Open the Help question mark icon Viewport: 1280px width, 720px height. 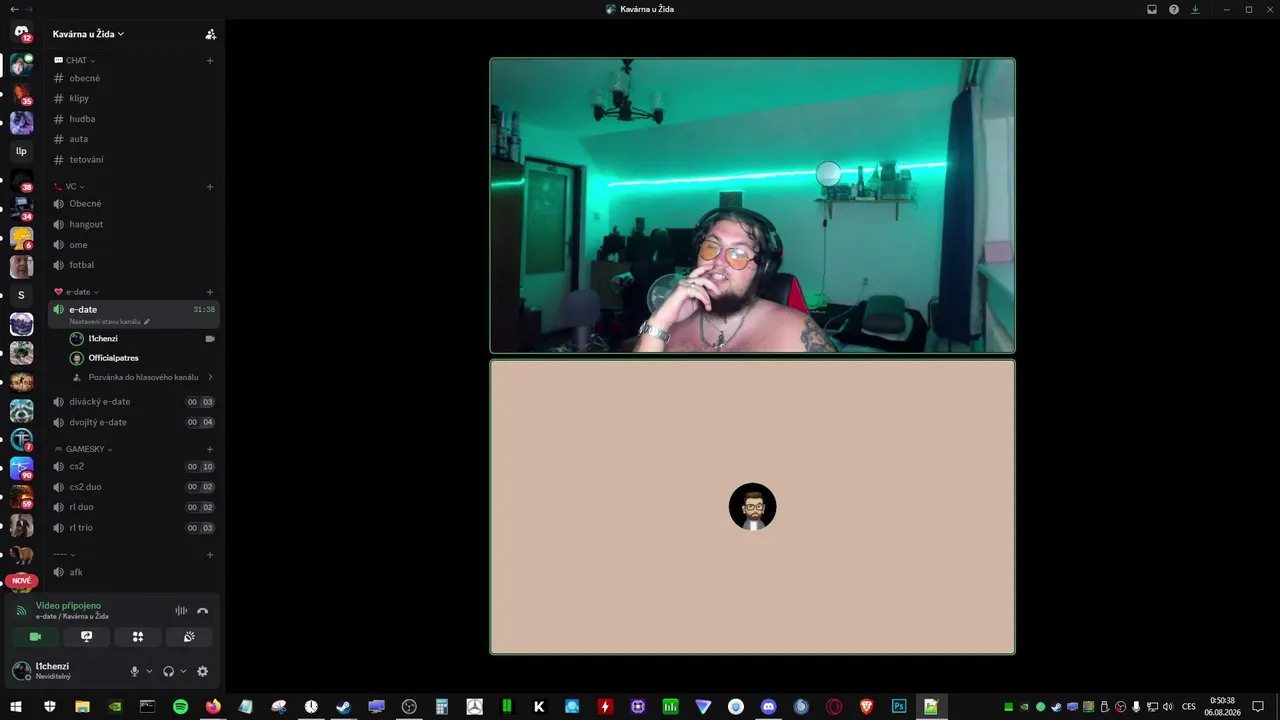(x=1174, y=9)
